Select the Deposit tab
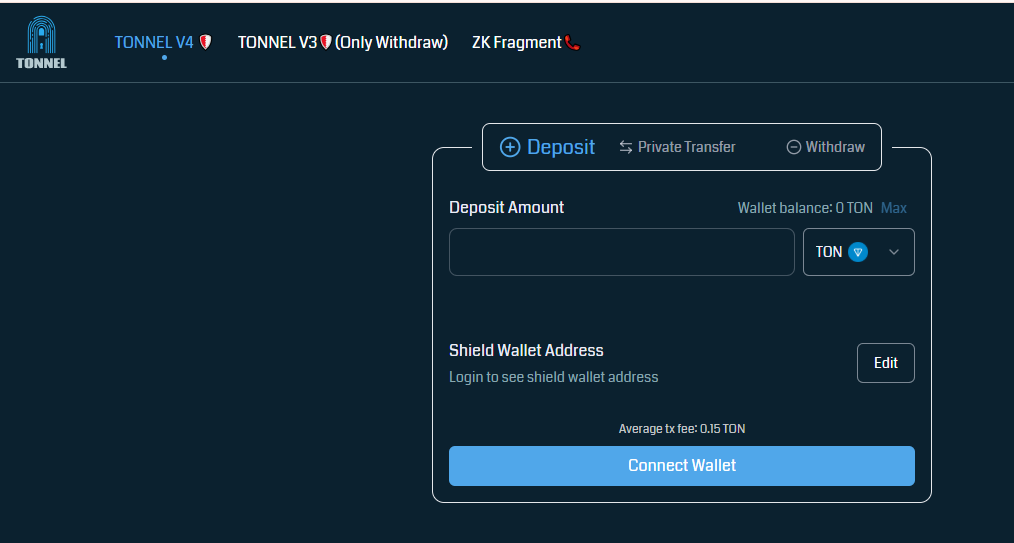1014x543 pixels. click(x=547, y=147)
